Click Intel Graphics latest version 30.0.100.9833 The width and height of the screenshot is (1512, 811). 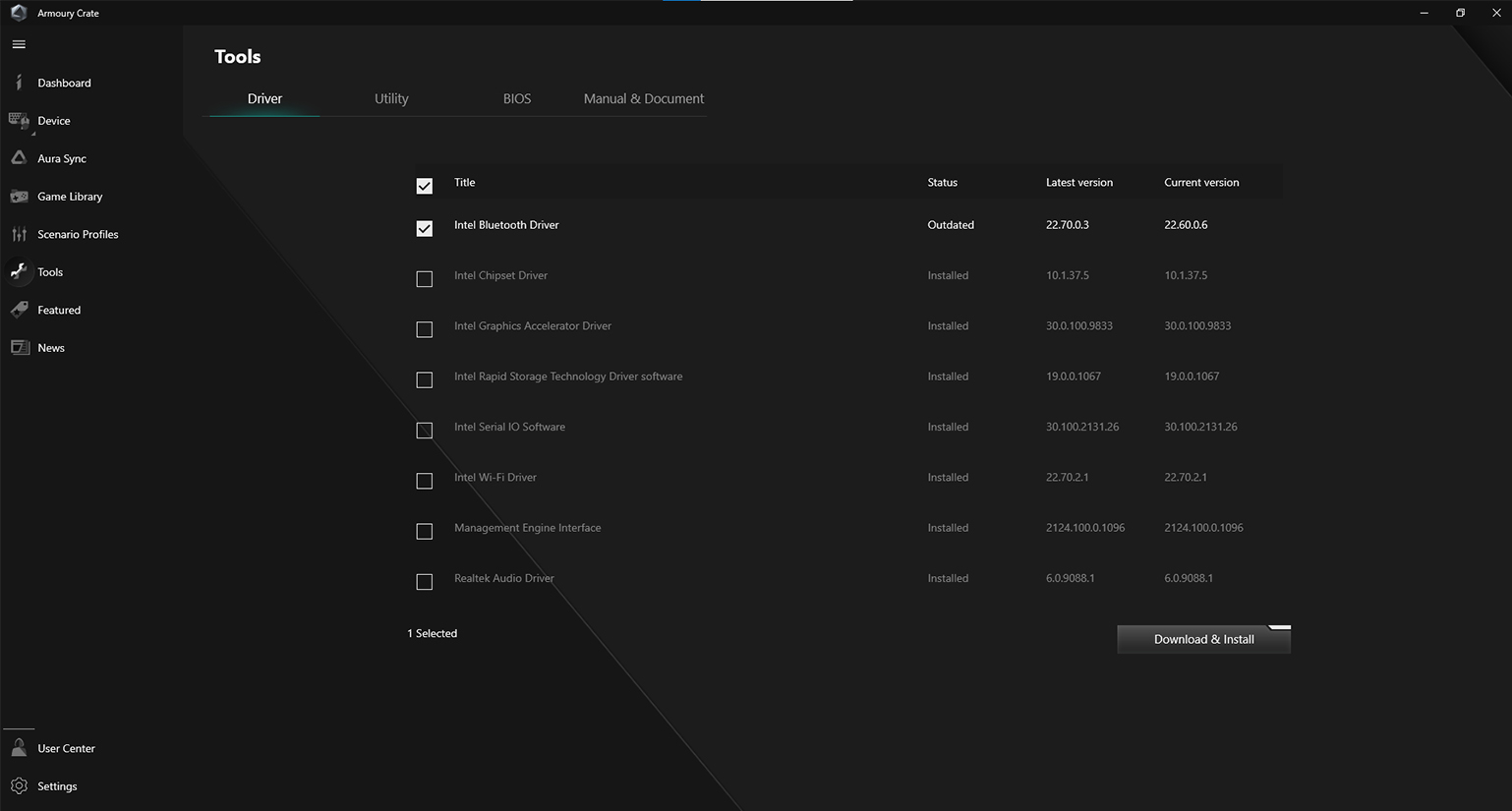click(x=1079, y=326)
